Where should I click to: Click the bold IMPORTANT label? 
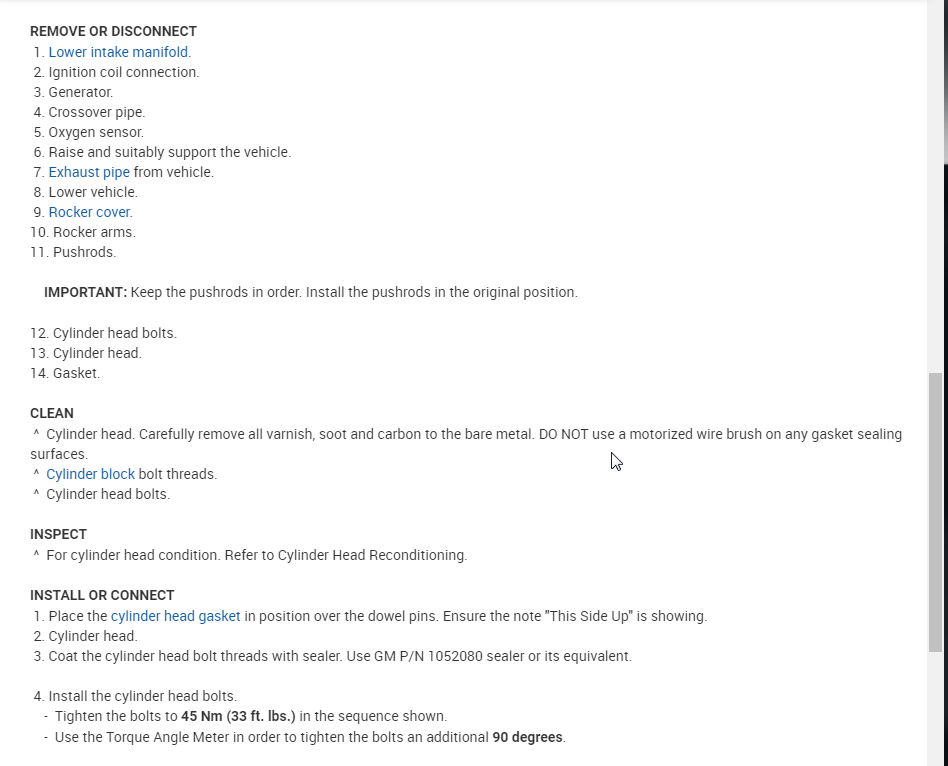(85, 292)
